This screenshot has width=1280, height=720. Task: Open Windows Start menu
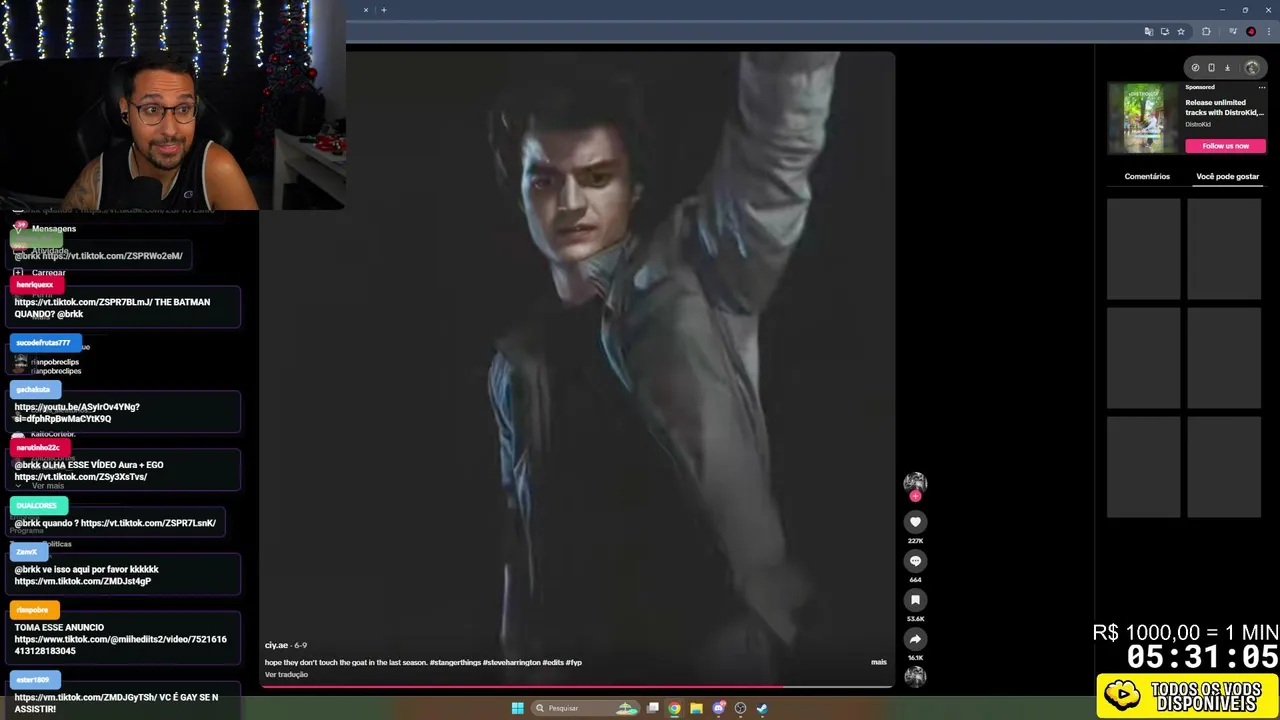[517, 708]
